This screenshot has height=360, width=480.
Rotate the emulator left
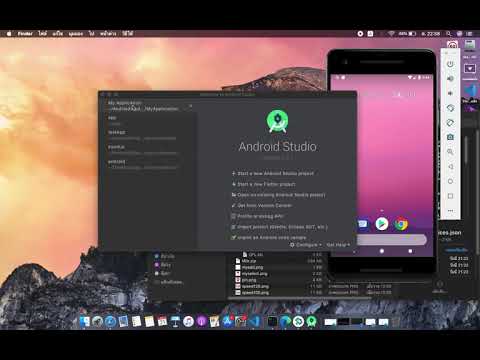450,108
